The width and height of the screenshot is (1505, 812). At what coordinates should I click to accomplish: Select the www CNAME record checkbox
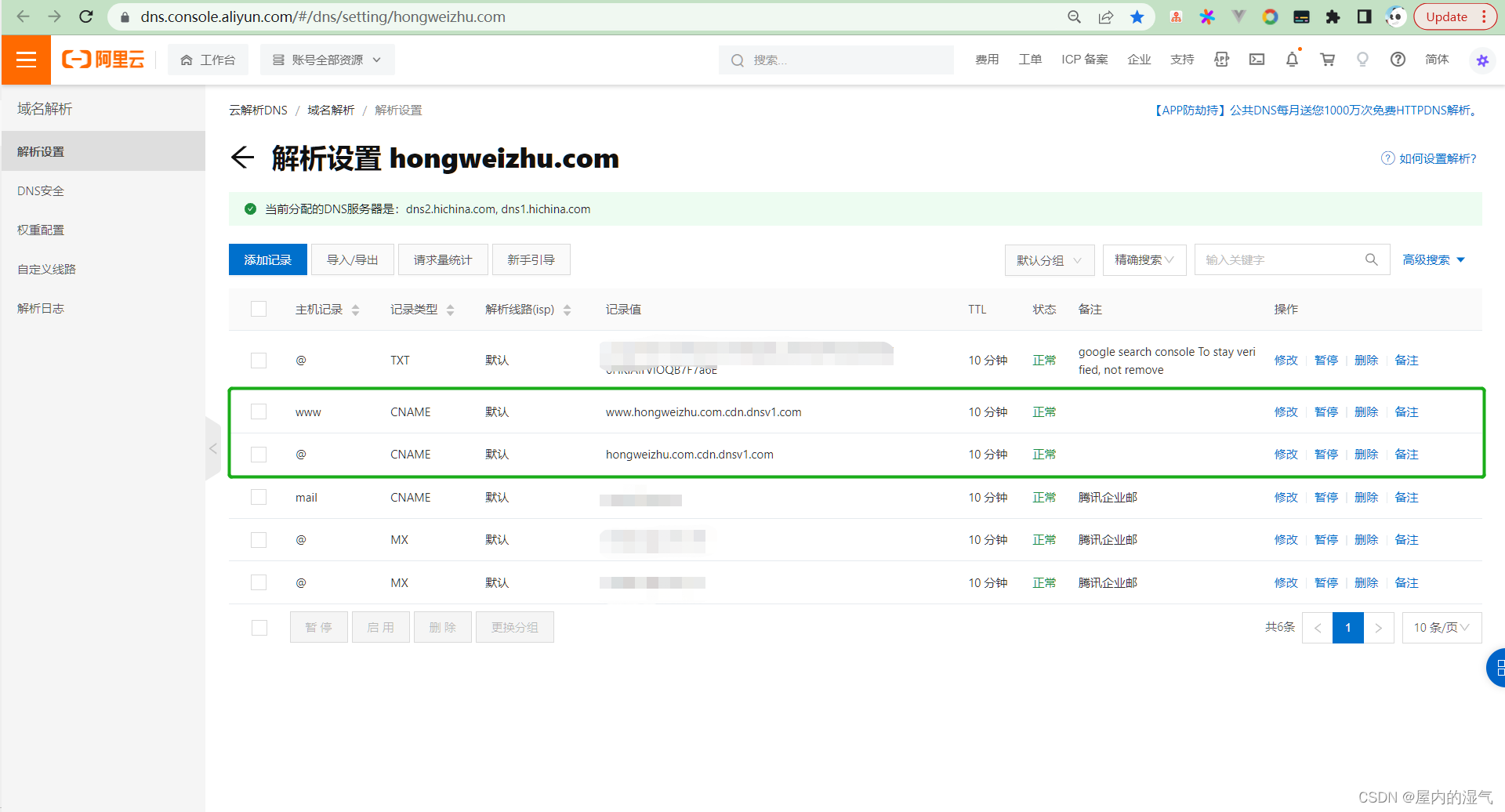259,411
